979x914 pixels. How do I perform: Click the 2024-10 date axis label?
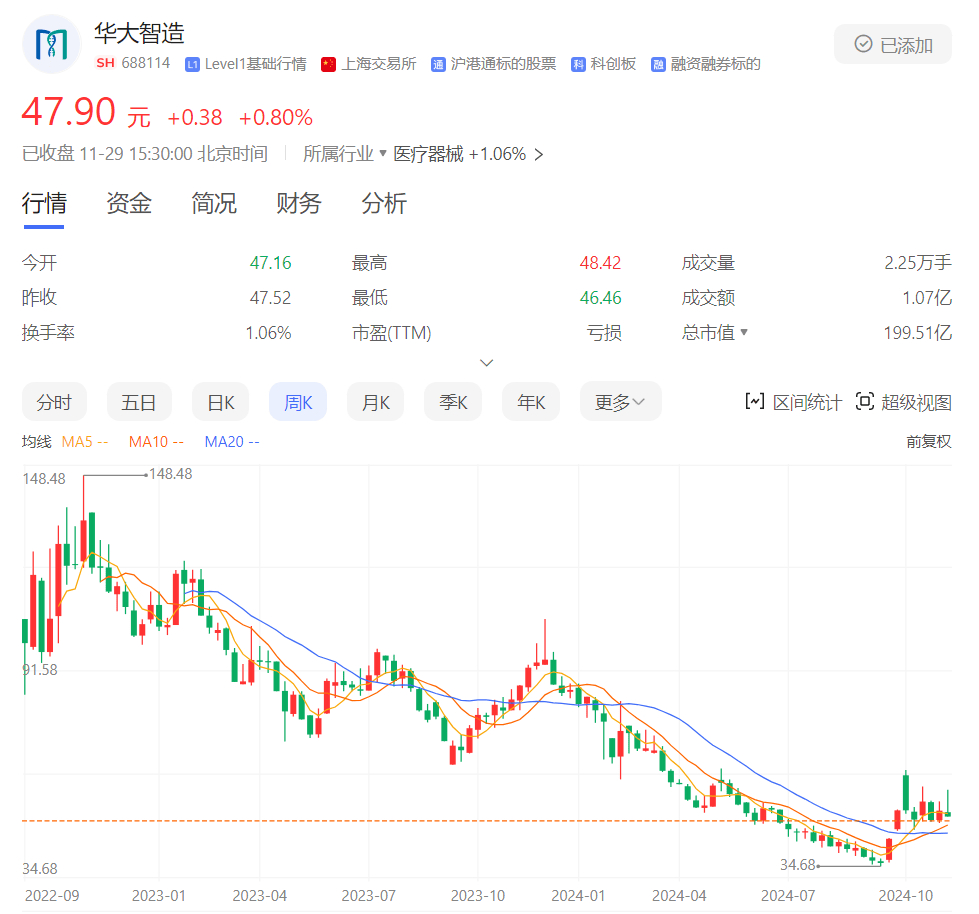905,896
